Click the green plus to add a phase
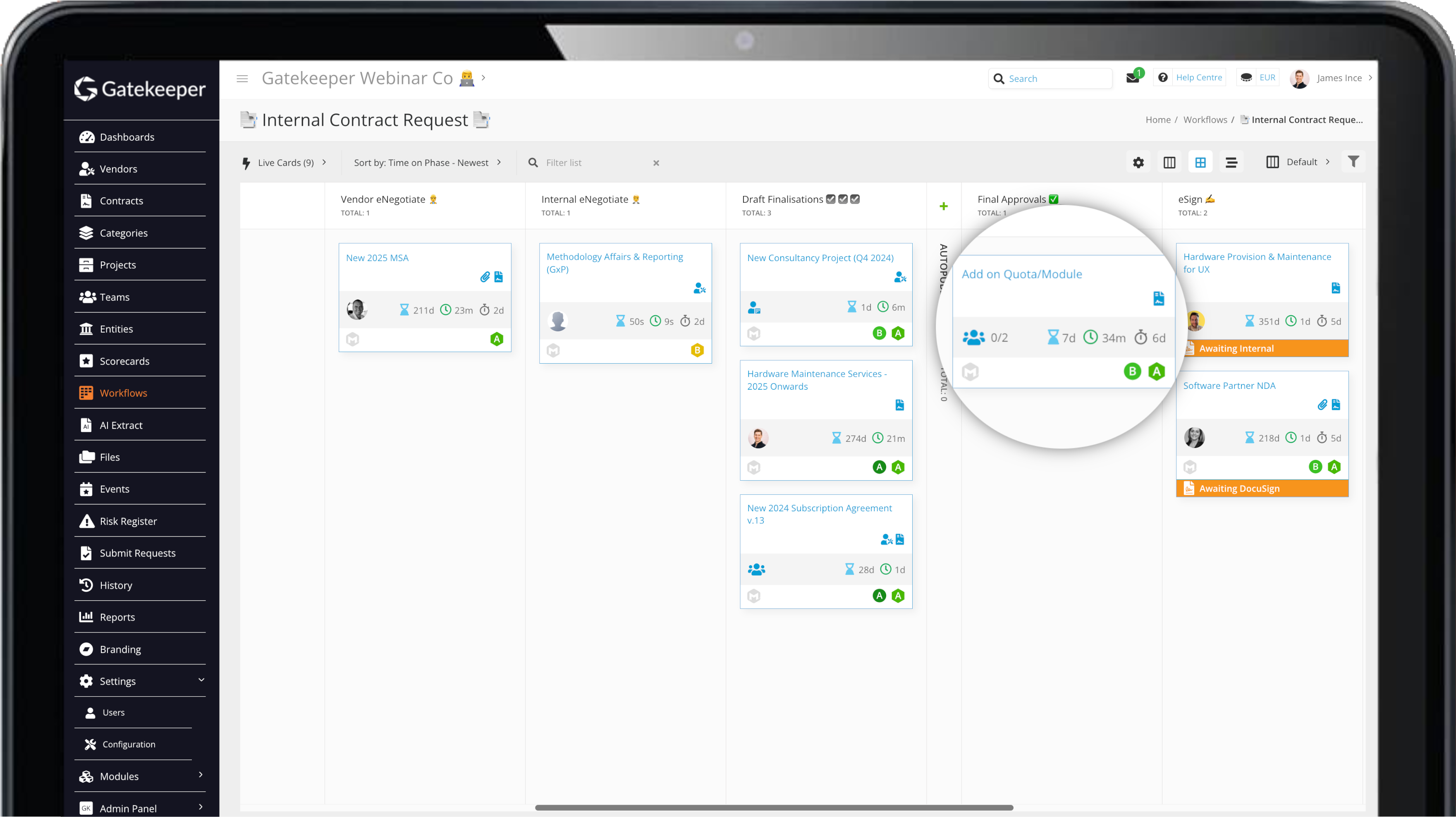 [943, 206]
